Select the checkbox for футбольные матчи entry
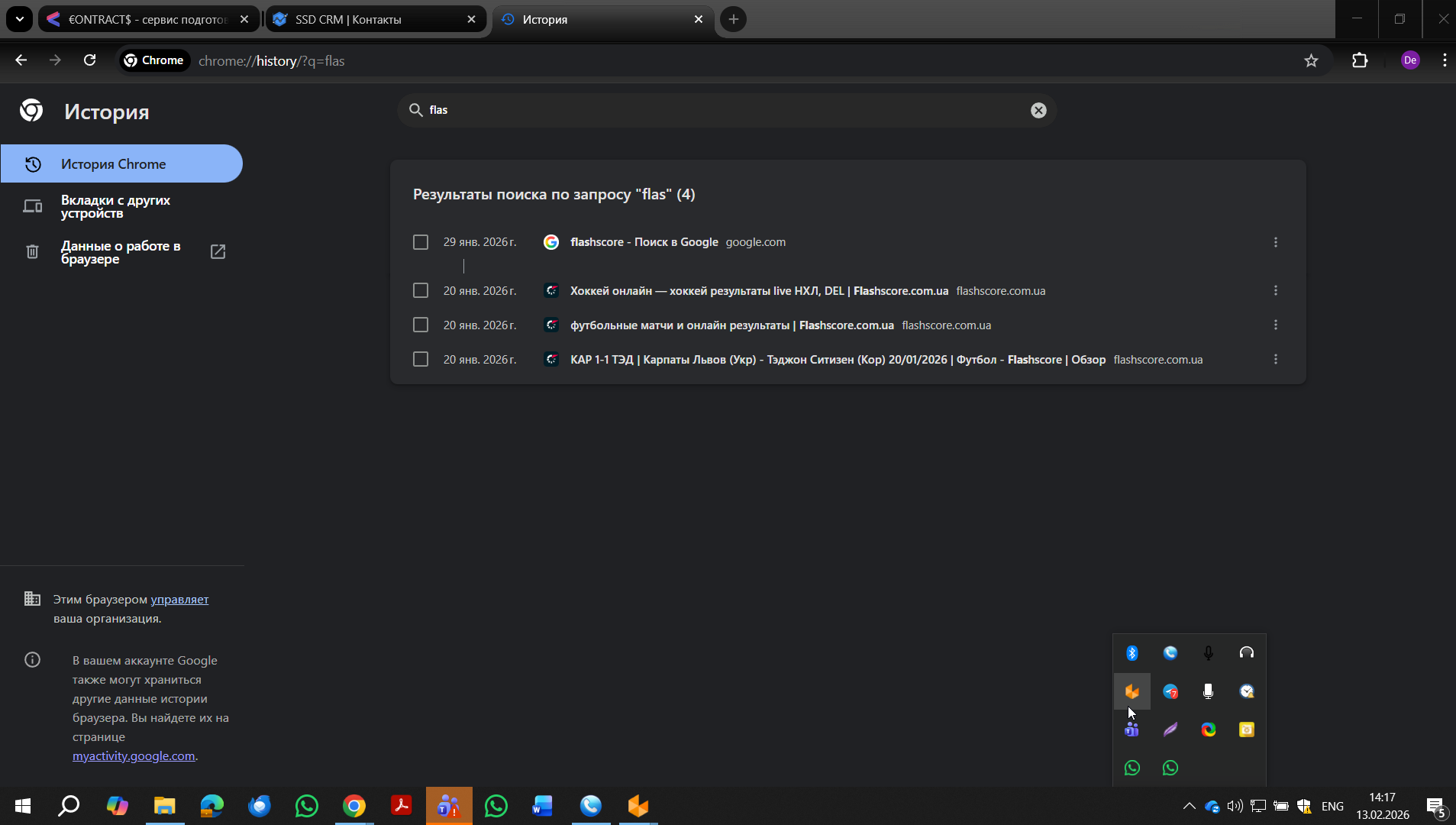 (x=421, y=325)
